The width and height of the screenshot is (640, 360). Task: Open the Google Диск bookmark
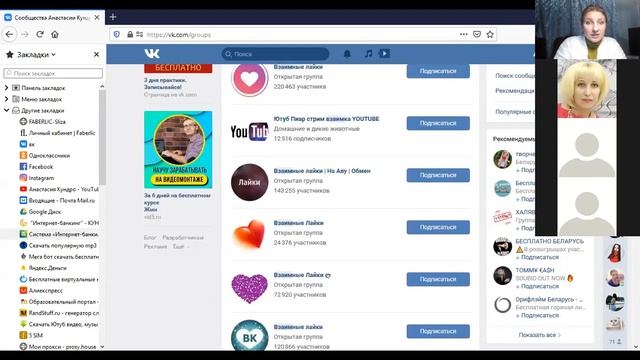40,212
